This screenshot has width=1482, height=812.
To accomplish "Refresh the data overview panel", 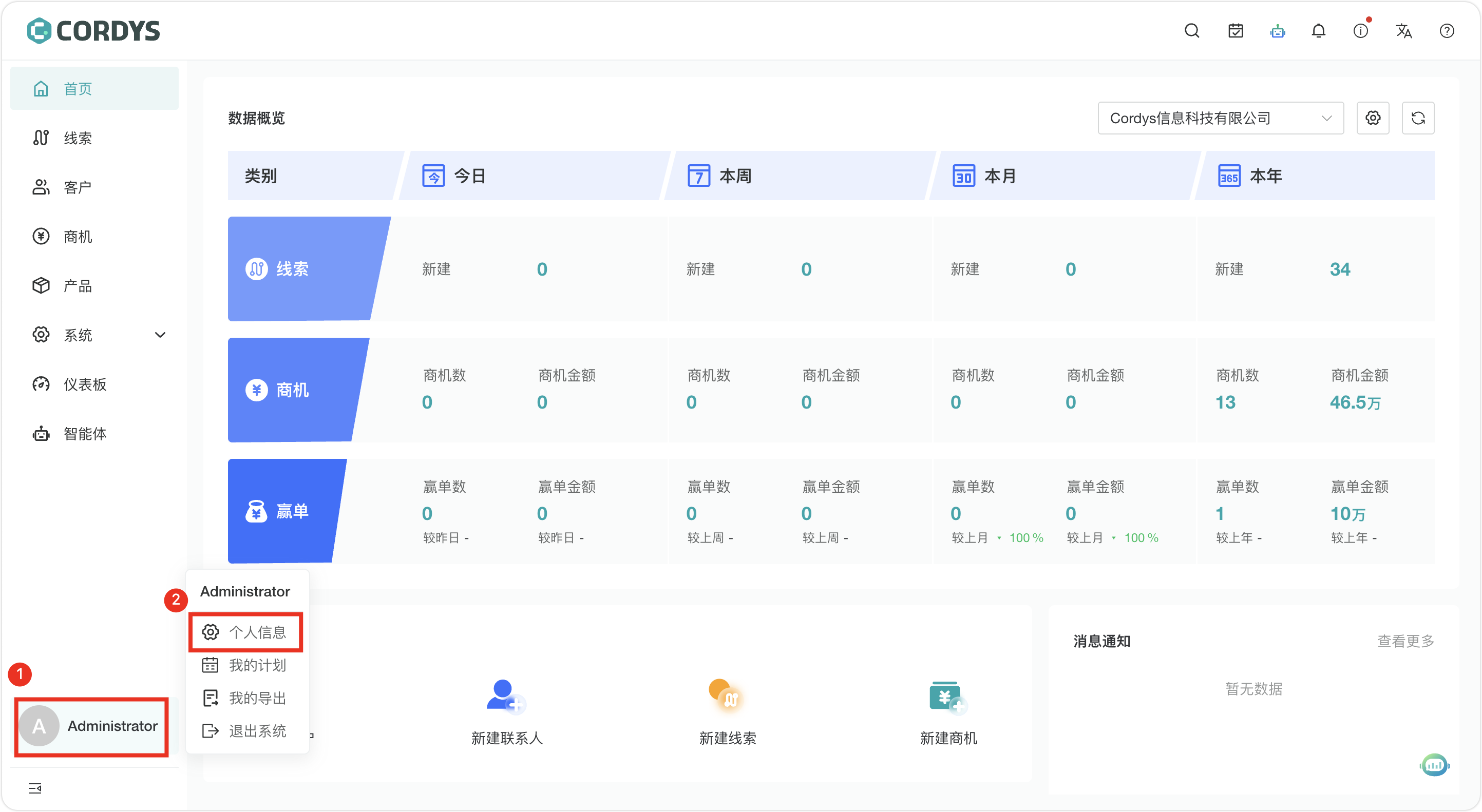I will coord(1418,118).
